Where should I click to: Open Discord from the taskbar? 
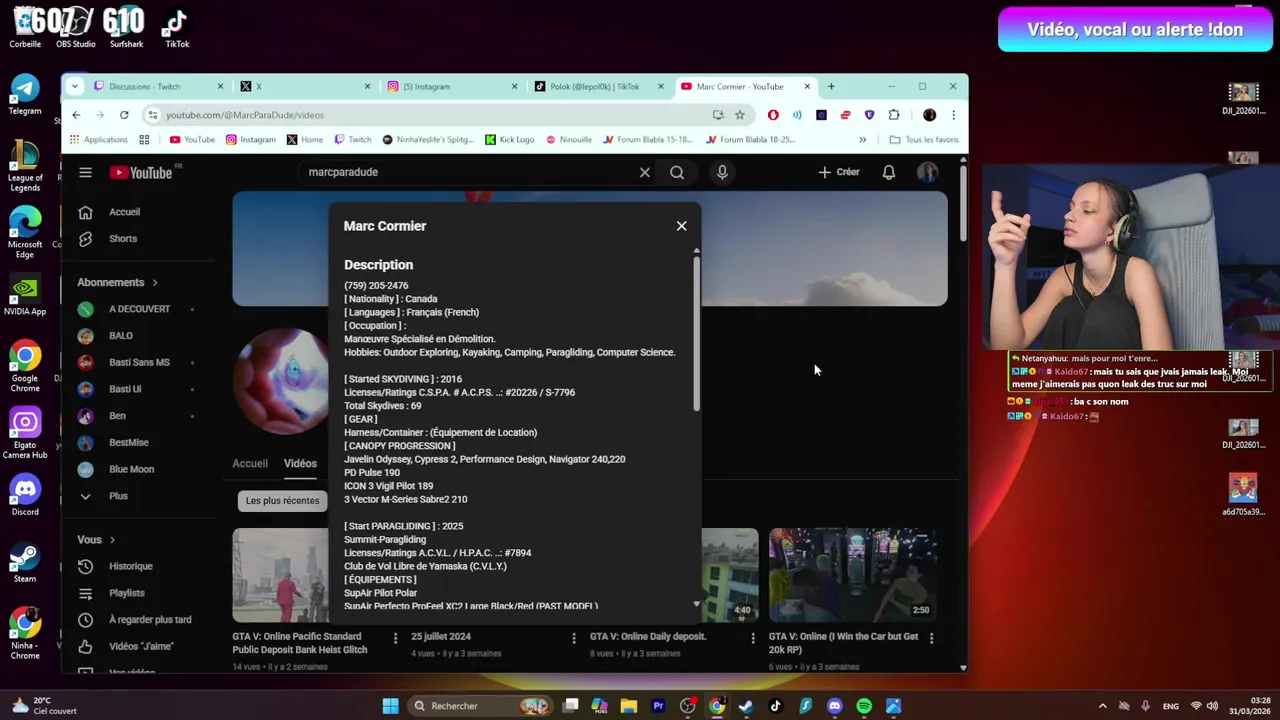tap(835, 706)
